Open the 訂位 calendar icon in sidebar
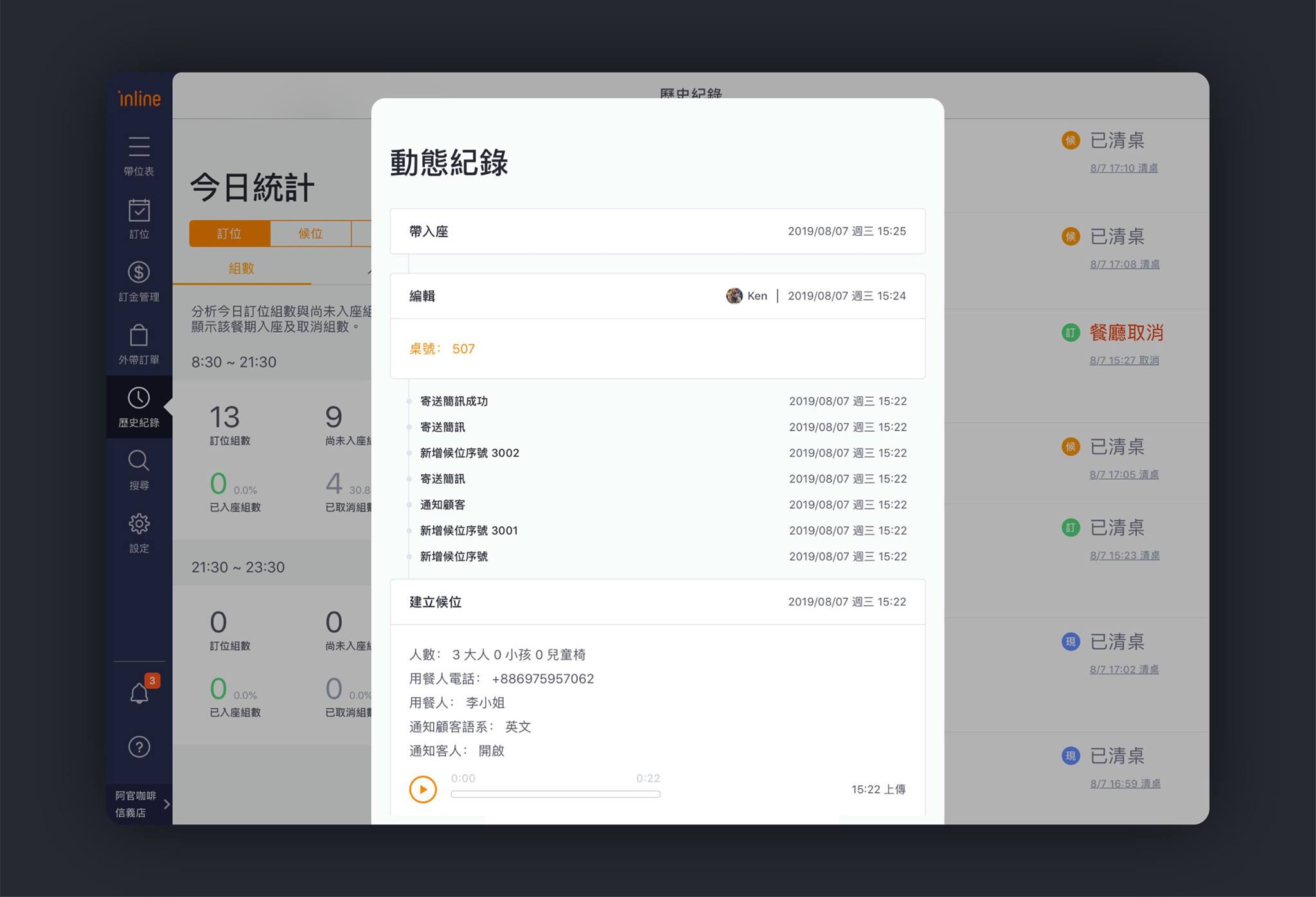This screenshot has width=1316, height=897. click(139, 211)
